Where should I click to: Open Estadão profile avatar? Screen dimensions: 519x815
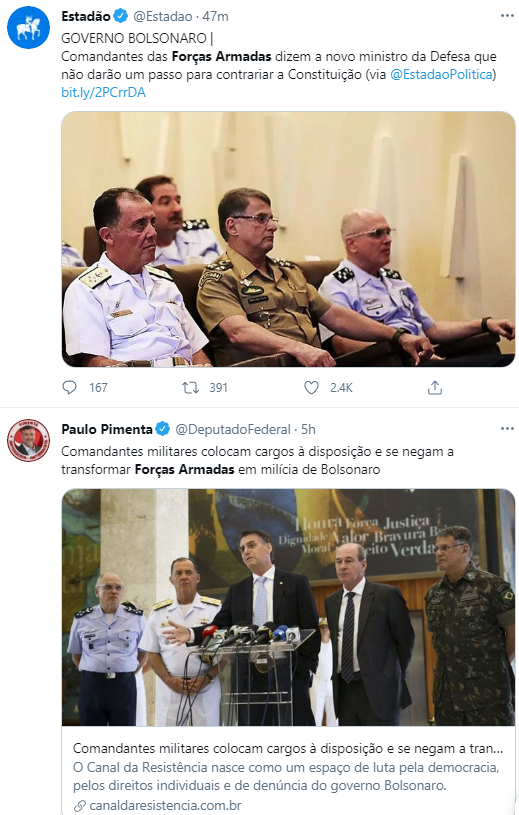click(x=29, y=28)
